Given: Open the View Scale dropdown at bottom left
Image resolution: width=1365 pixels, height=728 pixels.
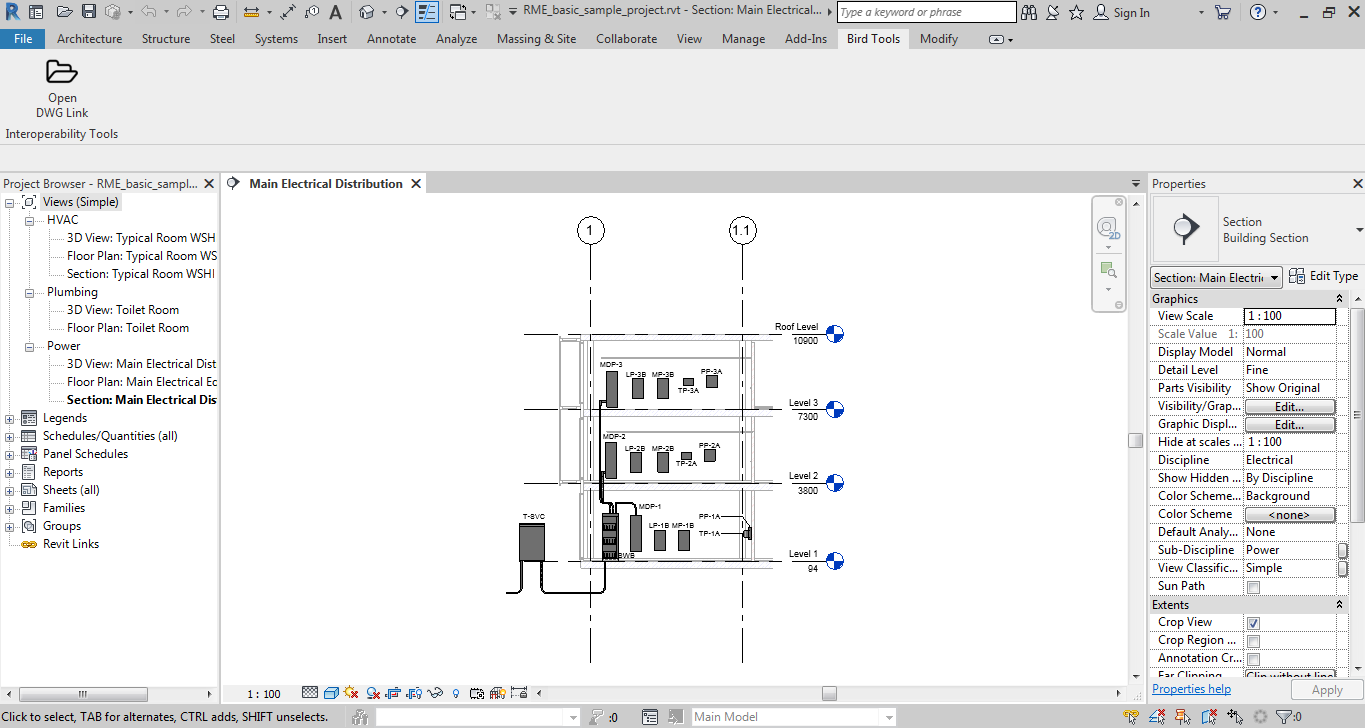Looking at the screenshot, I should pos(264,692).
